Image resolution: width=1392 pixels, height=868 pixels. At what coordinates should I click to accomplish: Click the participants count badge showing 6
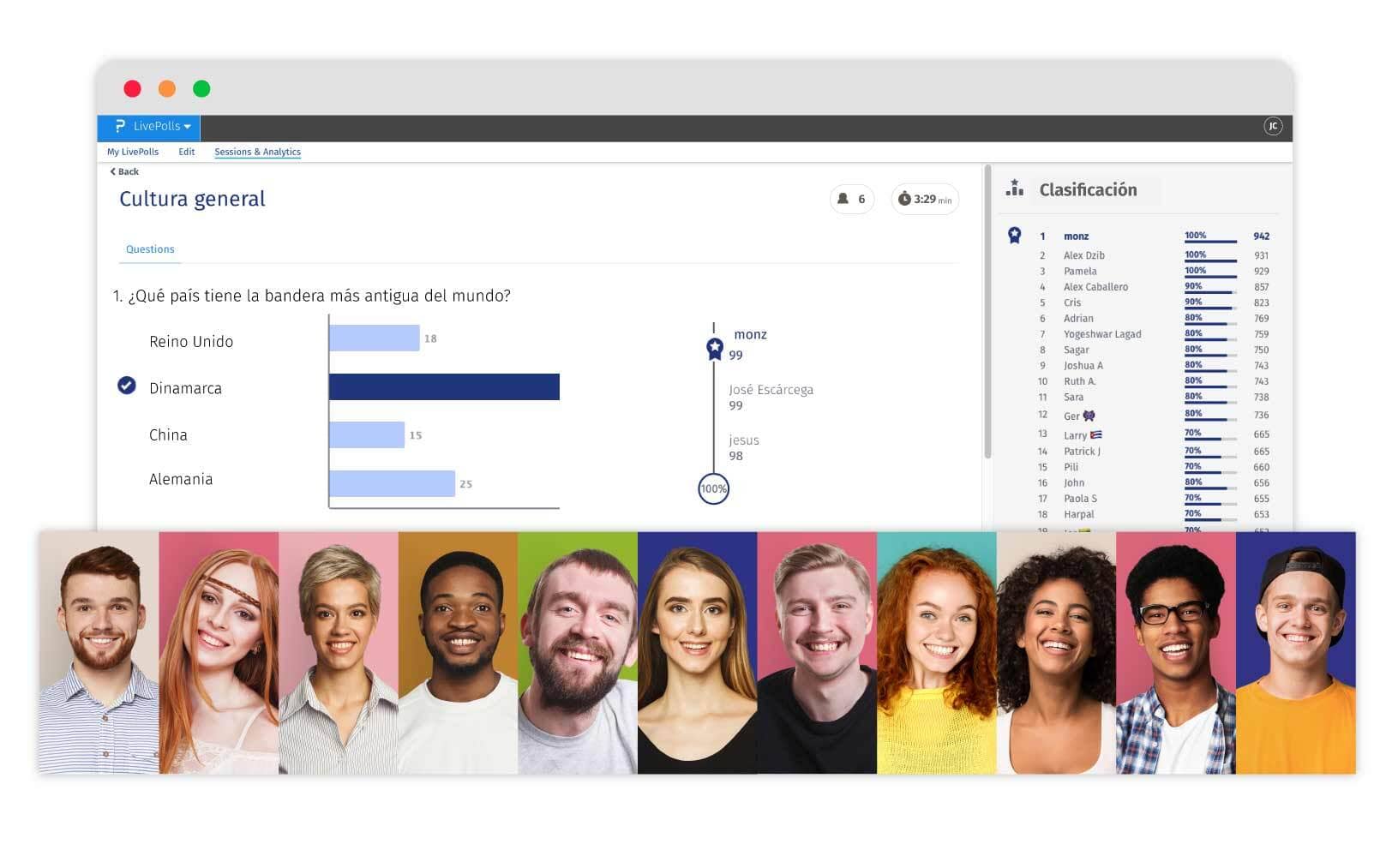pyautogui.click(x=852, y=199)
